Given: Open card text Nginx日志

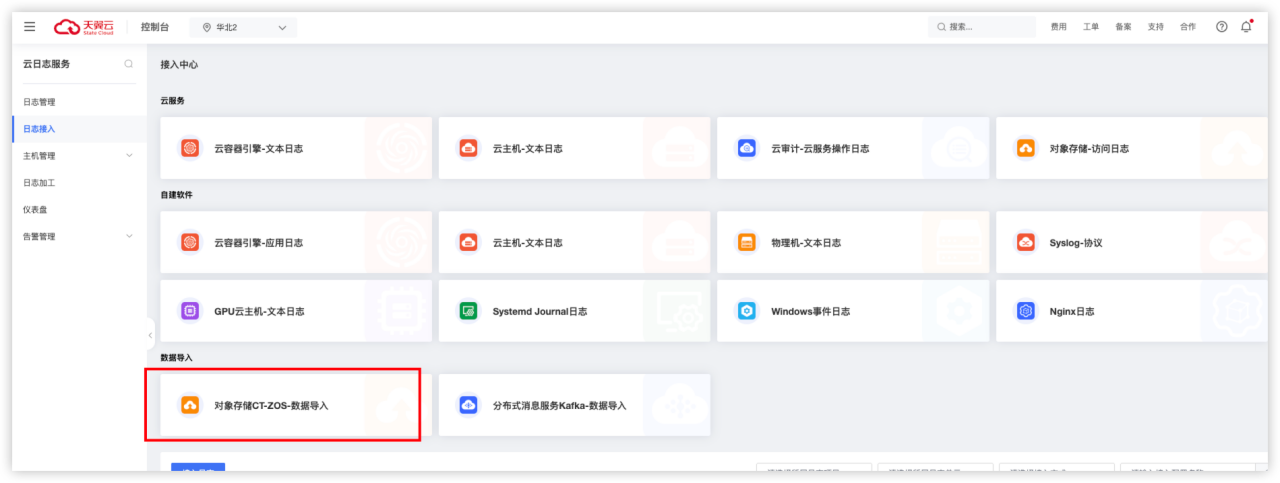Looking at the screenshot, I should click(x=1072, y=312).
